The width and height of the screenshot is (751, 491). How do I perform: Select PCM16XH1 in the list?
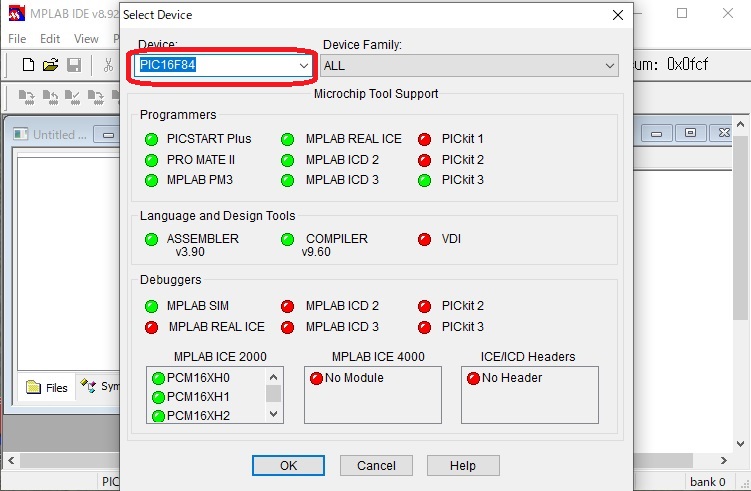coord(198,397)
